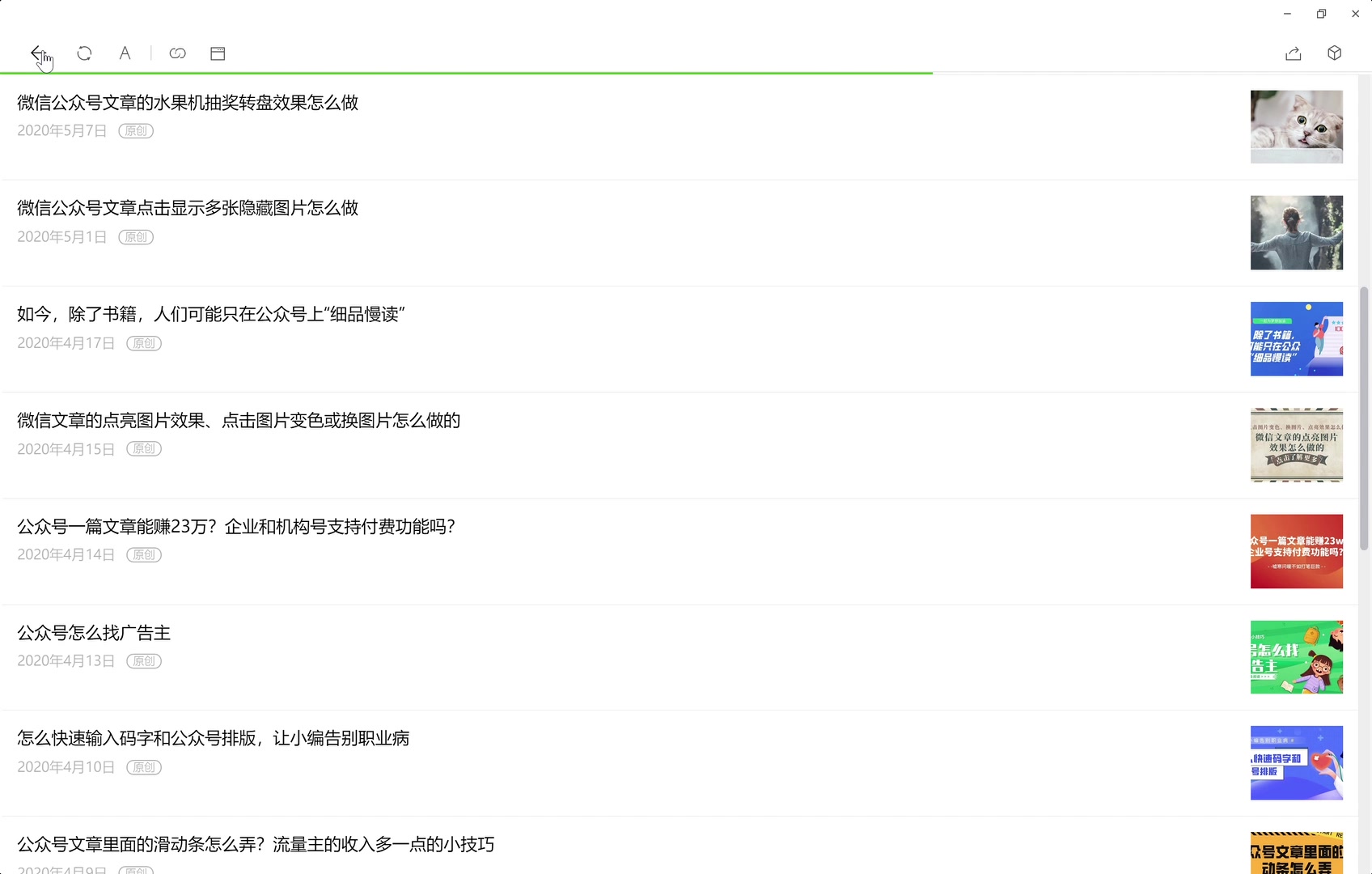Open article about earning 230k per article
1372x874 pixels.
235,526
